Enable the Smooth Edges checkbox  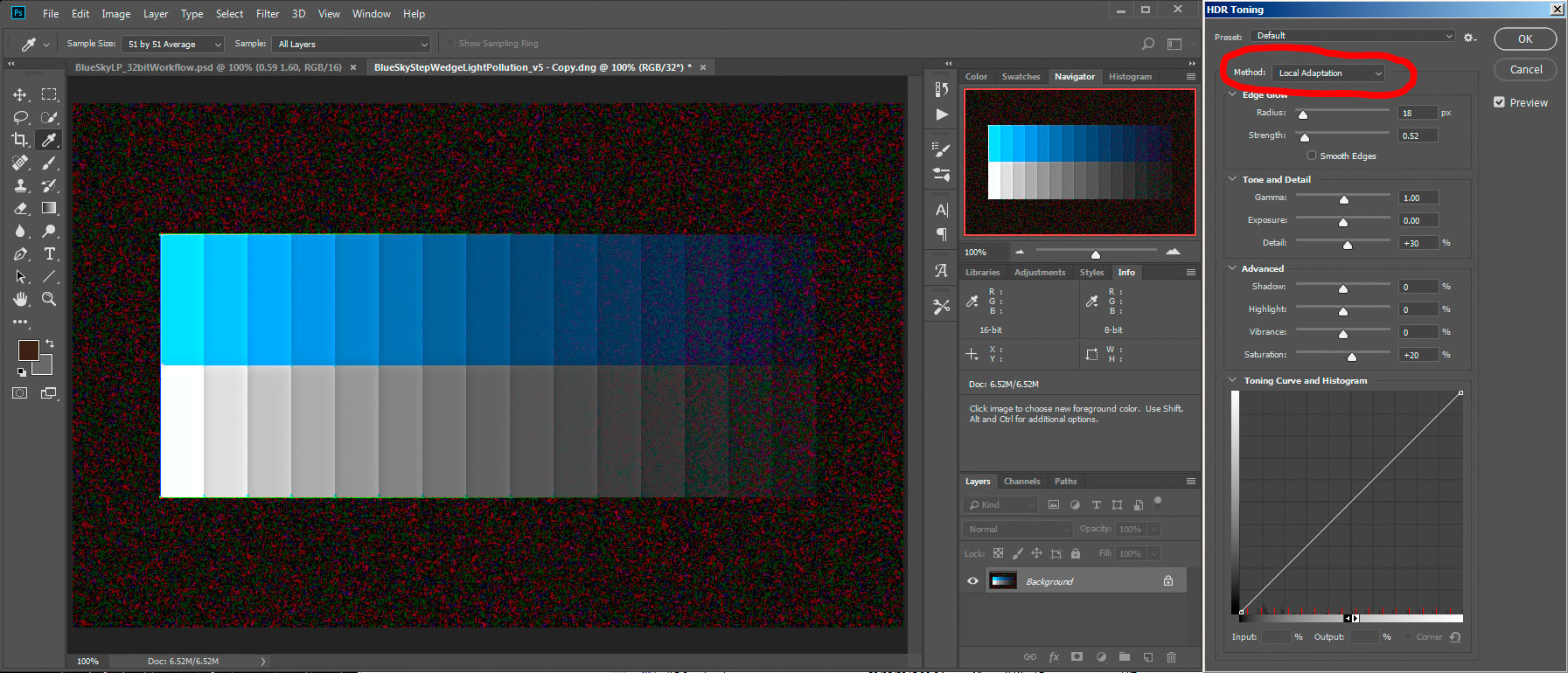click(1312, 156)
